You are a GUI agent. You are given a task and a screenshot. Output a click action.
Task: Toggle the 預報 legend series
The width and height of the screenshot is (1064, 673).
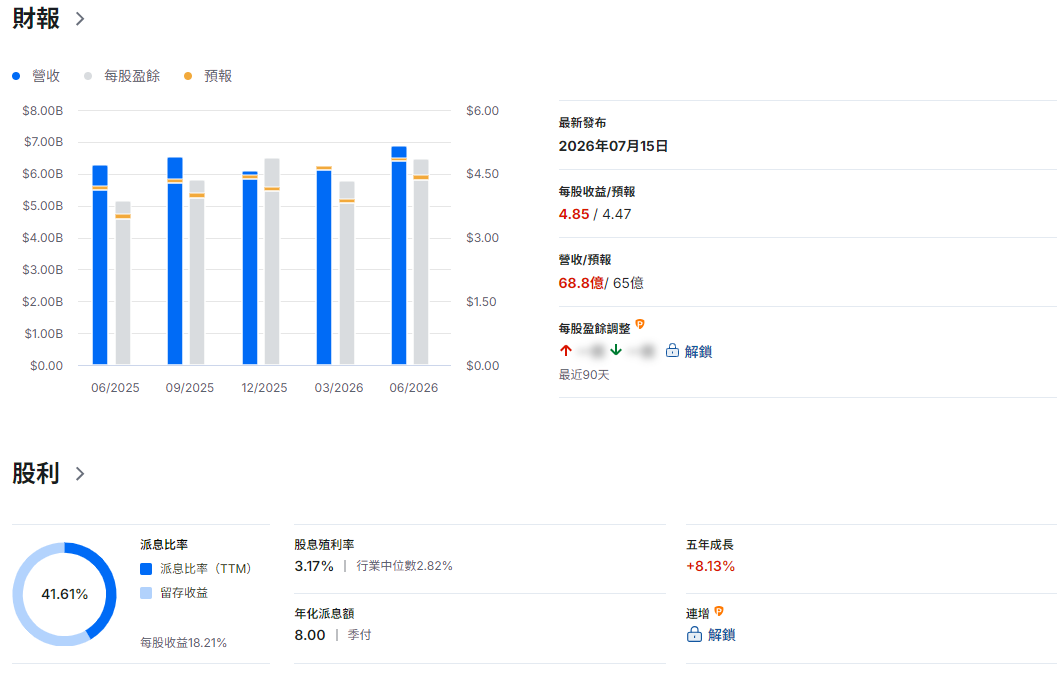[x=208, y=76]
